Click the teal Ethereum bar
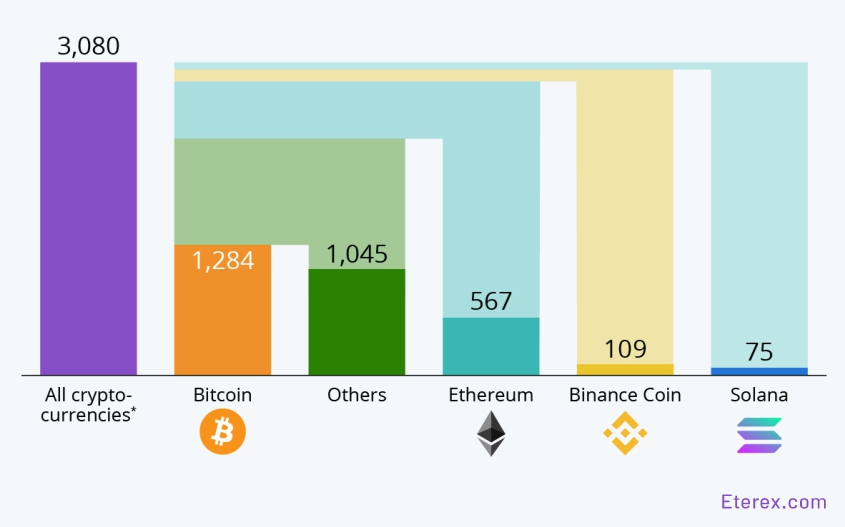845x527 pixels. tap(490, 346)
